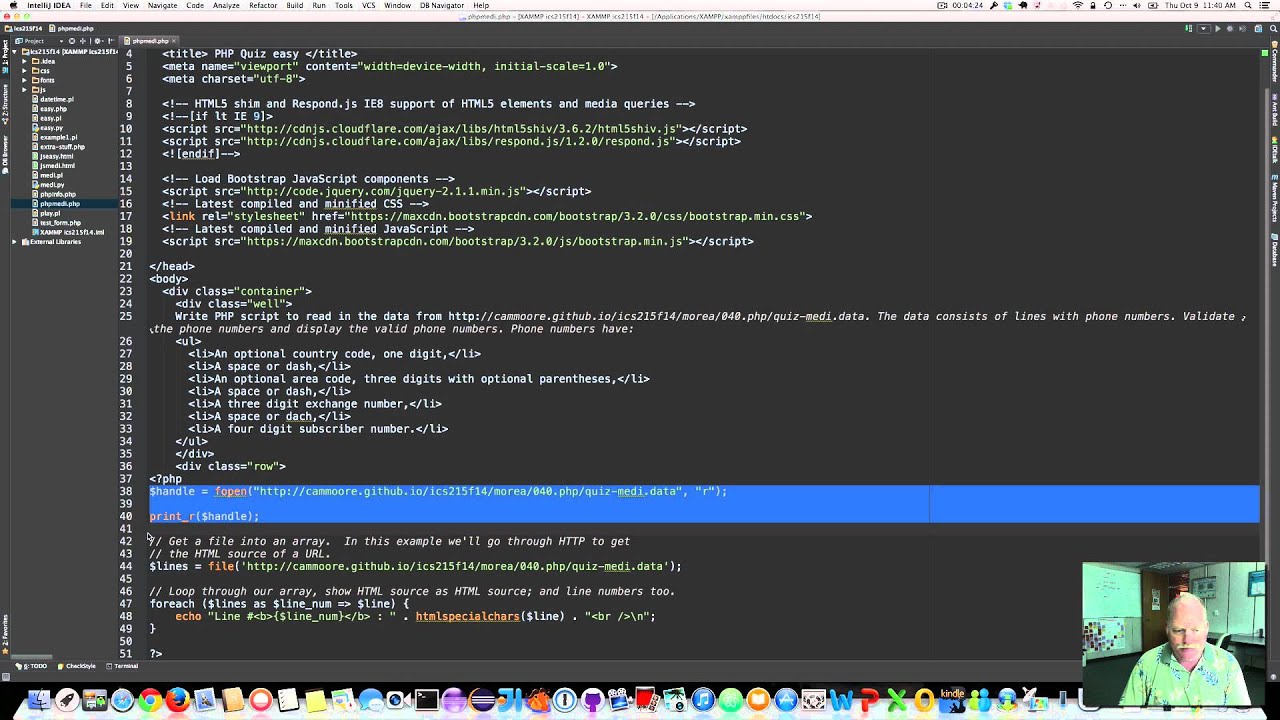Click the Spotlight search icon
This screenshot has height=720, width=1280.
tap(1247, 5)
